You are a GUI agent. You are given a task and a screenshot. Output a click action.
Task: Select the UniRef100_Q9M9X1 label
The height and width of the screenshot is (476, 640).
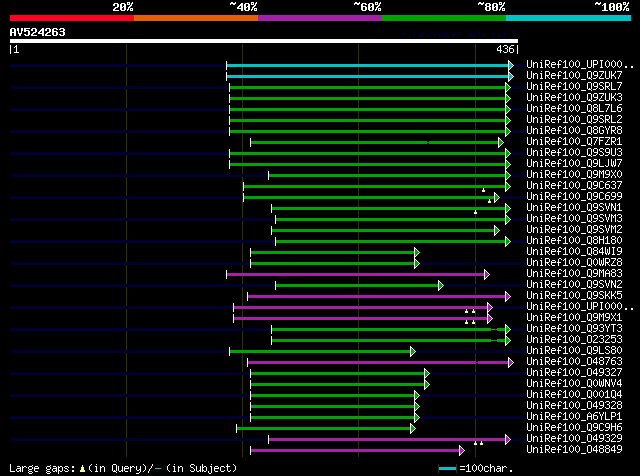click(574, 318)
